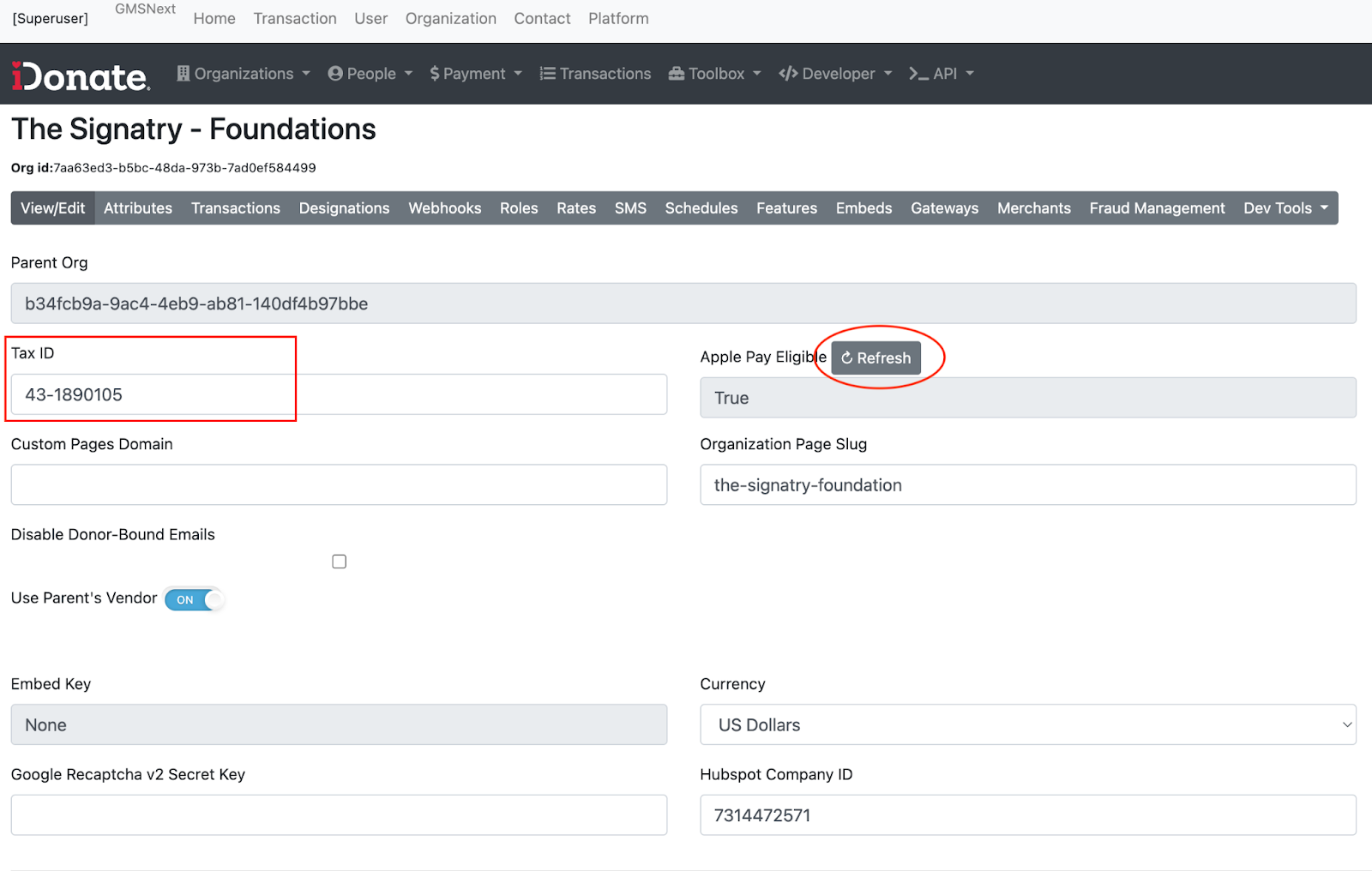Click the Parent Org field
This screenshot has height=871, width=1372.
coord(683,303)
